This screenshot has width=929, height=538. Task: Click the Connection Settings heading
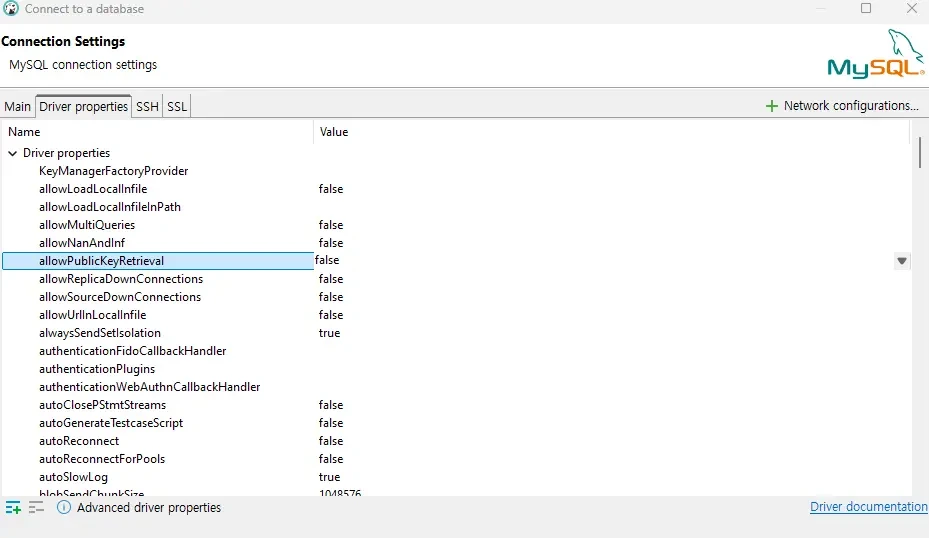[x=63, y=41]
